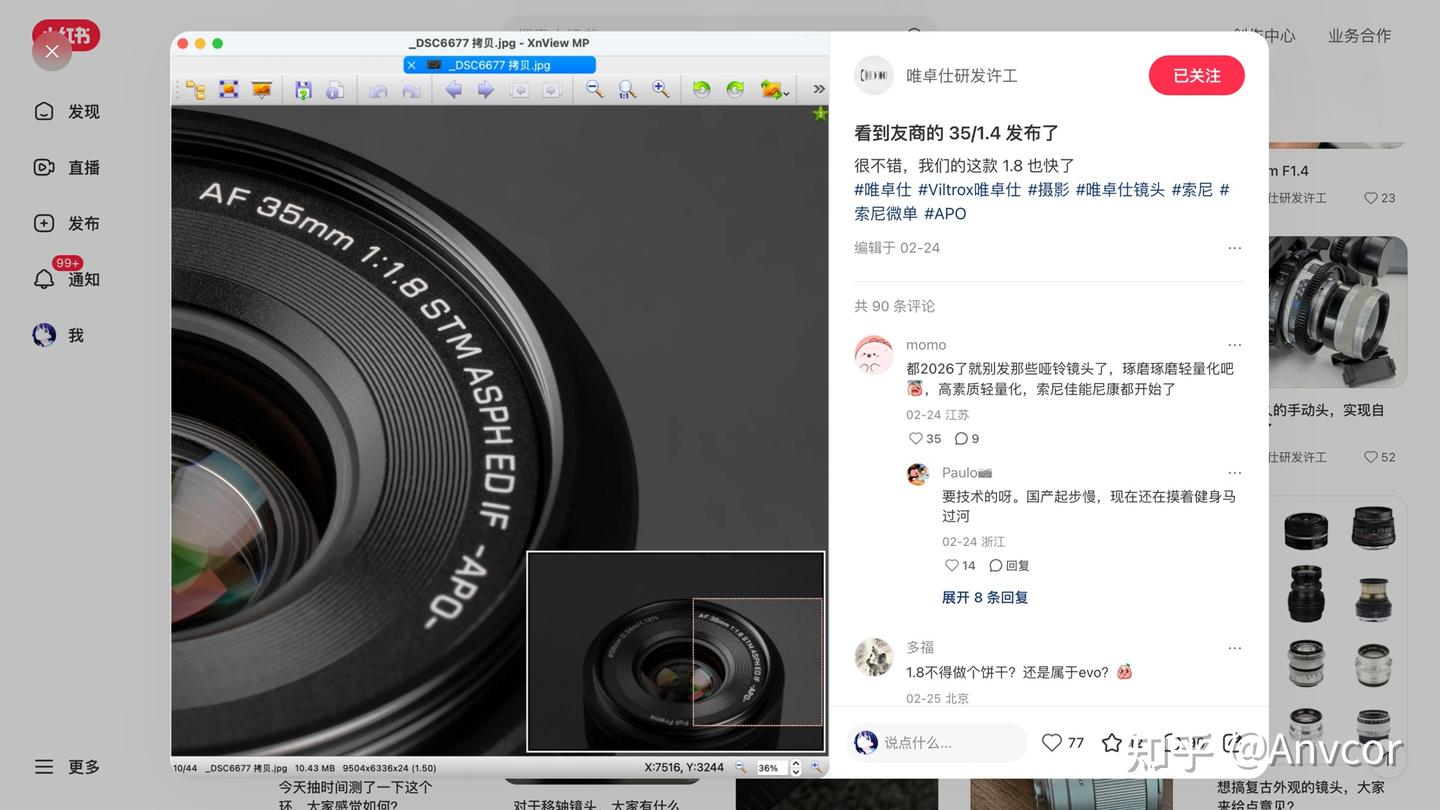Viewport: 1440px width, 810px height.
Task: Open options for Paulo's reply
Action: point(1235,473)
